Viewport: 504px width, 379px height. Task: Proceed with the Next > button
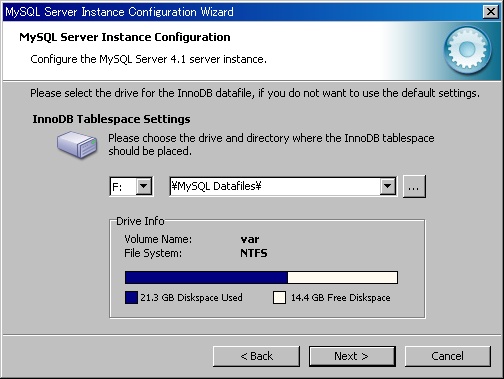352,356
